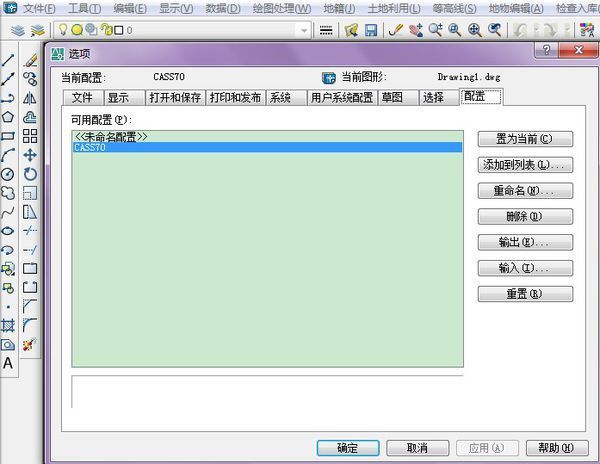
Task: Click the Zoom Window magnifier icon
Action: pyautogui.click(x=455, y=30)
